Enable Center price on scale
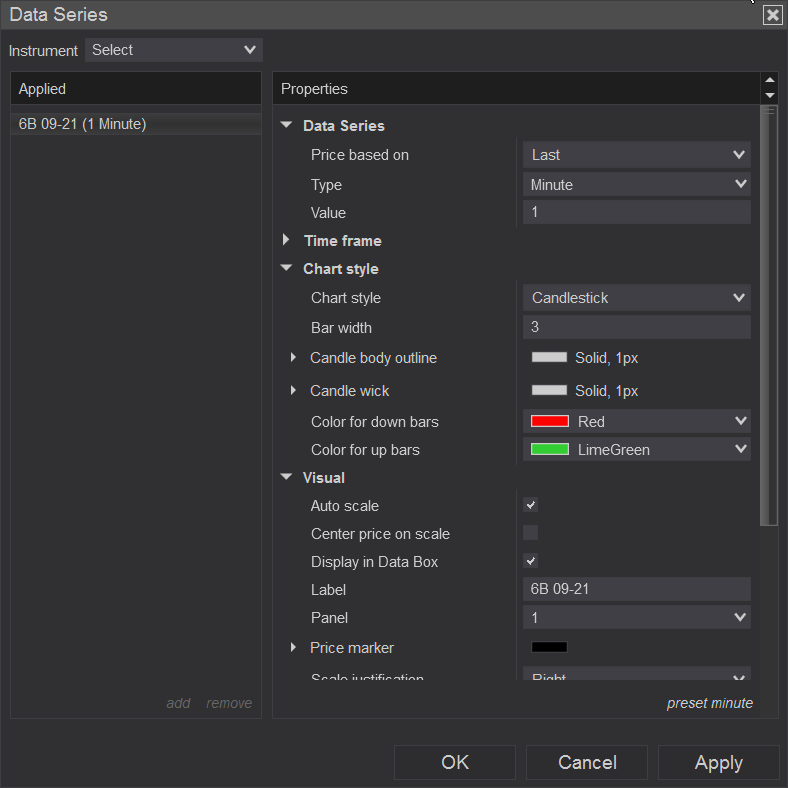This screenshot has height=788, width=788. click(531, 533)
